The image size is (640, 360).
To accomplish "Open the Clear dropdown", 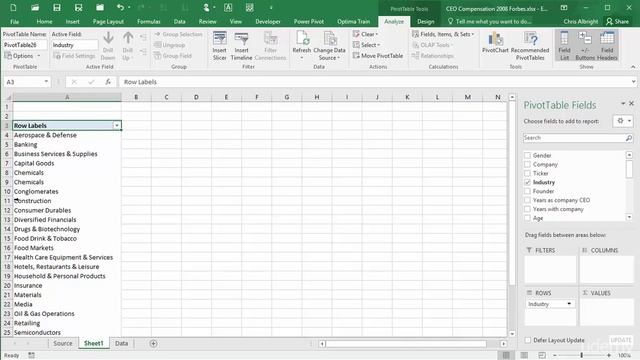I will point(366,34).
